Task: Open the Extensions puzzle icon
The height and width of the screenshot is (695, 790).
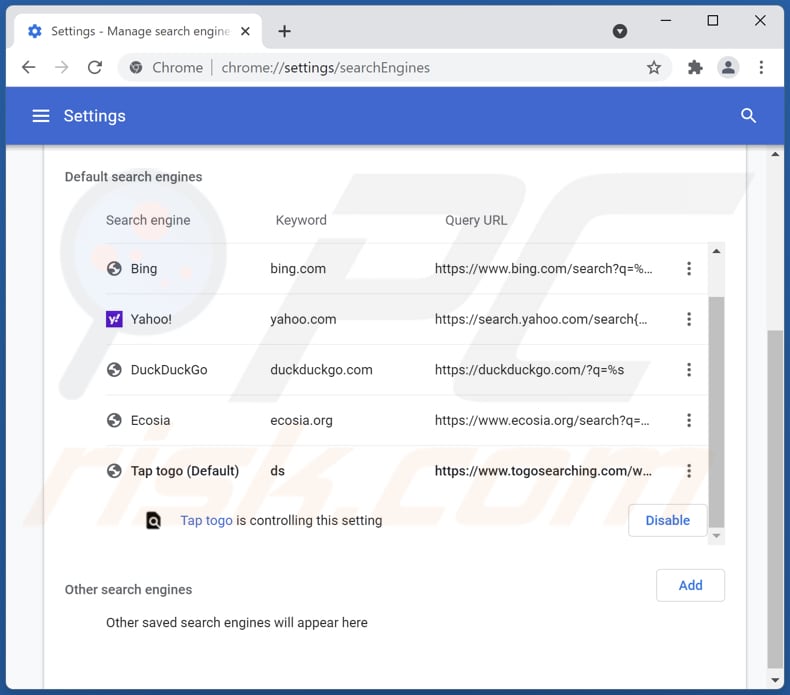Action: click(x=695, y=67)
